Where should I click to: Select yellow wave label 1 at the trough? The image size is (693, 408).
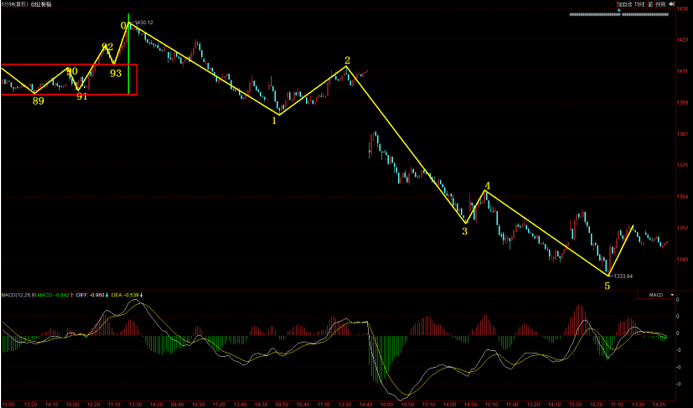point(274,120)
